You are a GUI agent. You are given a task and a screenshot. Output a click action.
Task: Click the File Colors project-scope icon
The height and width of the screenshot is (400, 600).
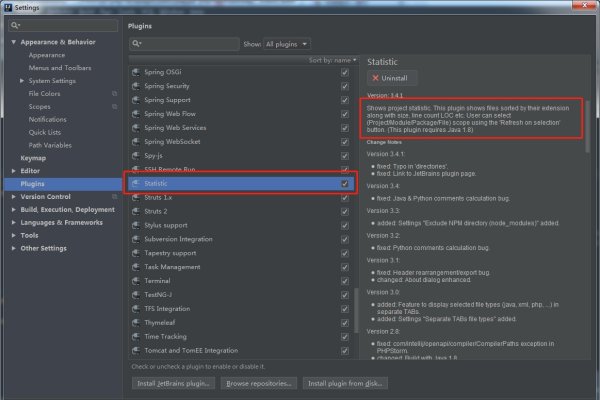114,93
